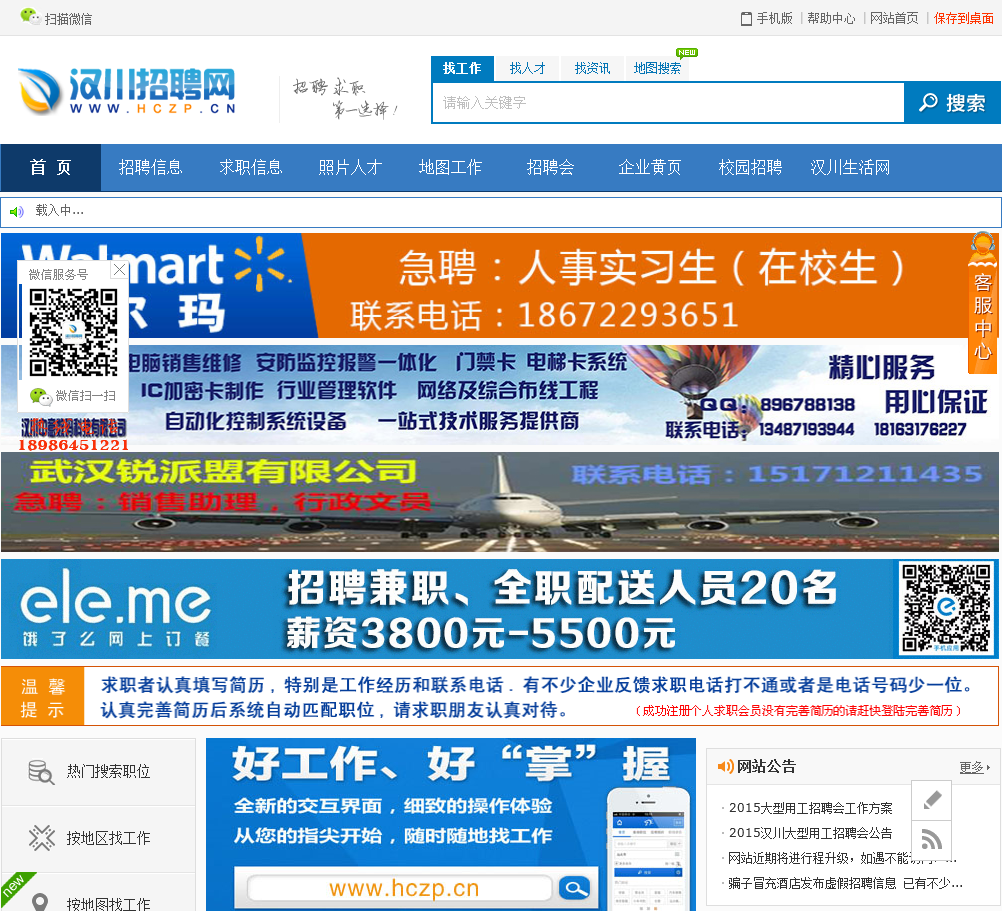
Task: Click the promo banner magnifier search button
Action: 574,888
